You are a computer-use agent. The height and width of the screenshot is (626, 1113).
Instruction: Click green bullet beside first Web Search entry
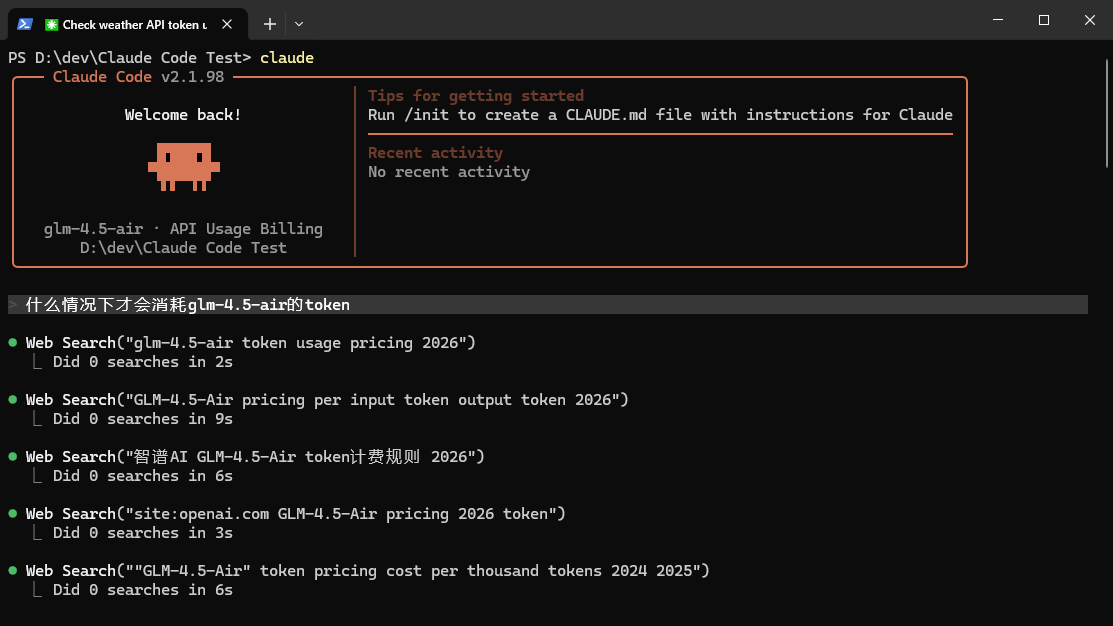pyautogui.click(x=13, y=343)
